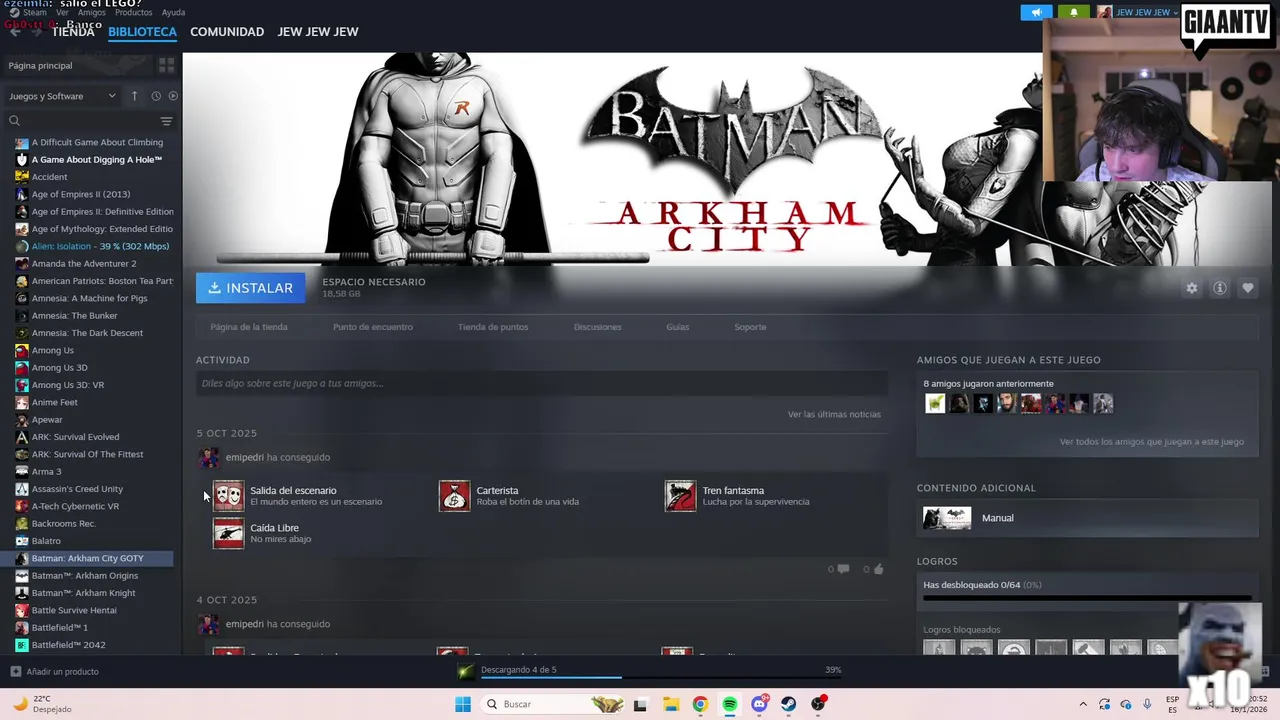The height and width of the screenshot is (720, 1280).
Task: Open Ver todos los amigos que juegan
Action: (1152, 441)
